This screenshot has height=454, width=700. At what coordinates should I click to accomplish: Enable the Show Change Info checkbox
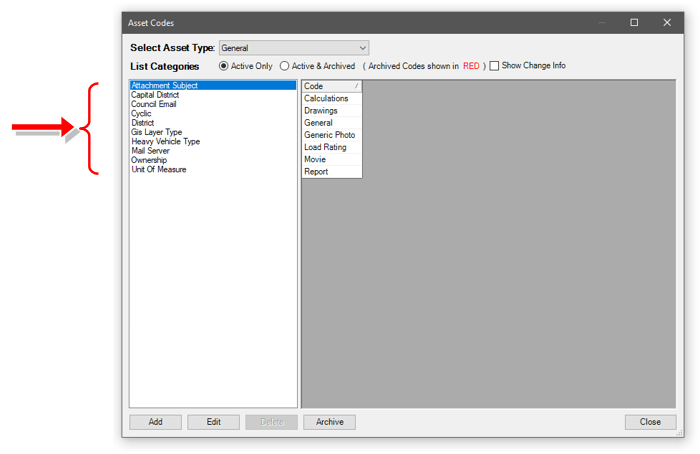(x=494, y=66)
